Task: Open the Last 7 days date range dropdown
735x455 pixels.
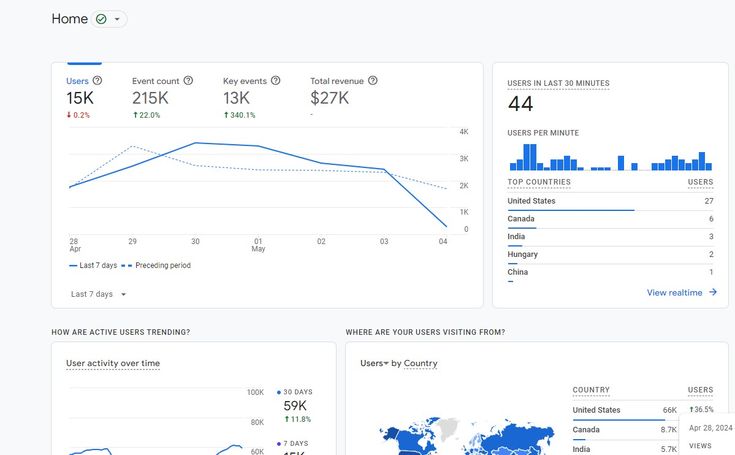Action: click(98, 294)
